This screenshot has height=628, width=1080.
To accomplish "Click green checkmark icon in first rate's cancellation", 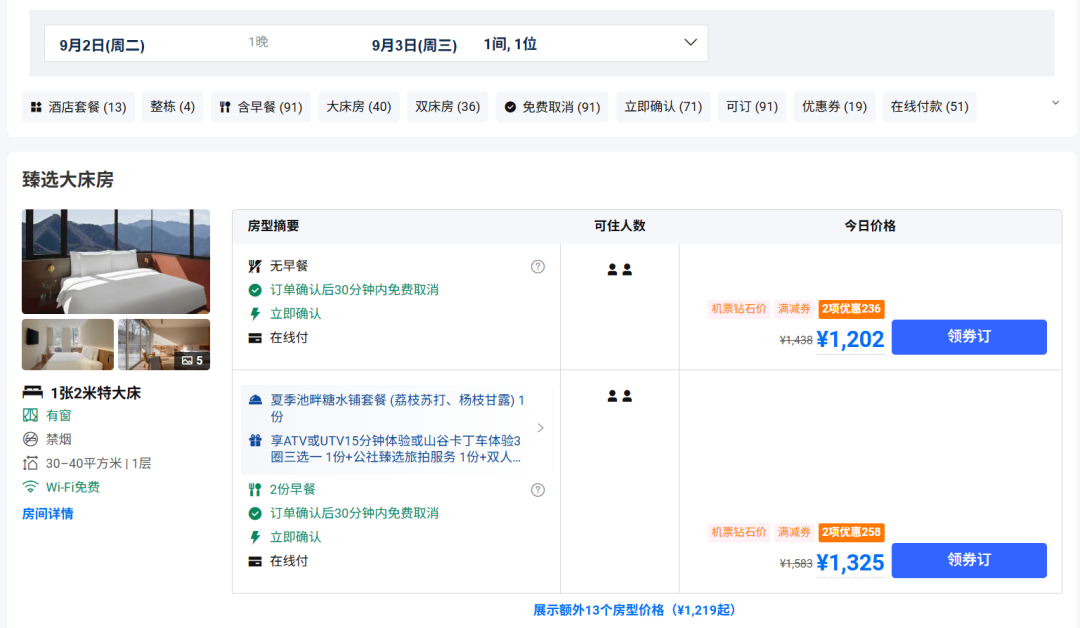I will point(255,290).
